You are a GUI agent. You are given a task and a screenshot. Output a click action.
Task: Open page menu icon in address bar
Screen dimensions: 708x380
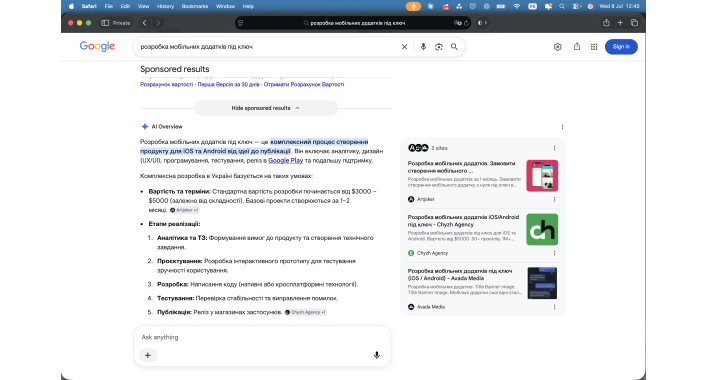(241, 23)
